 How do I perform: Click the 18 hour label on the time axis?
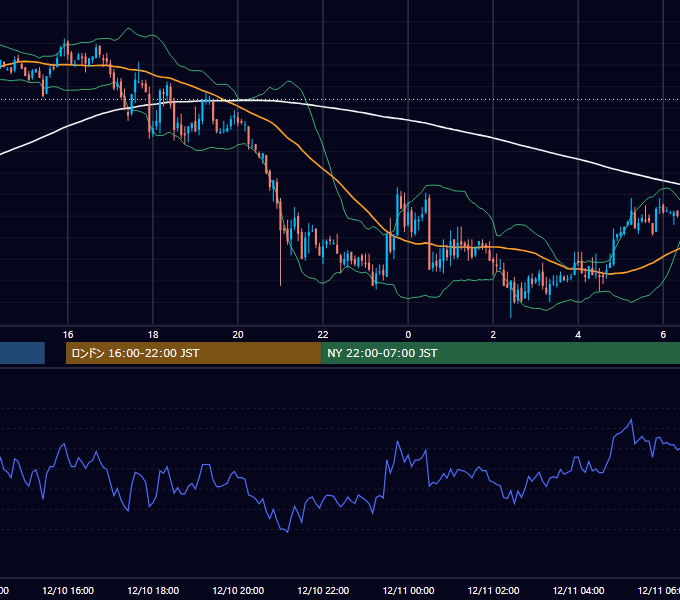153,335
